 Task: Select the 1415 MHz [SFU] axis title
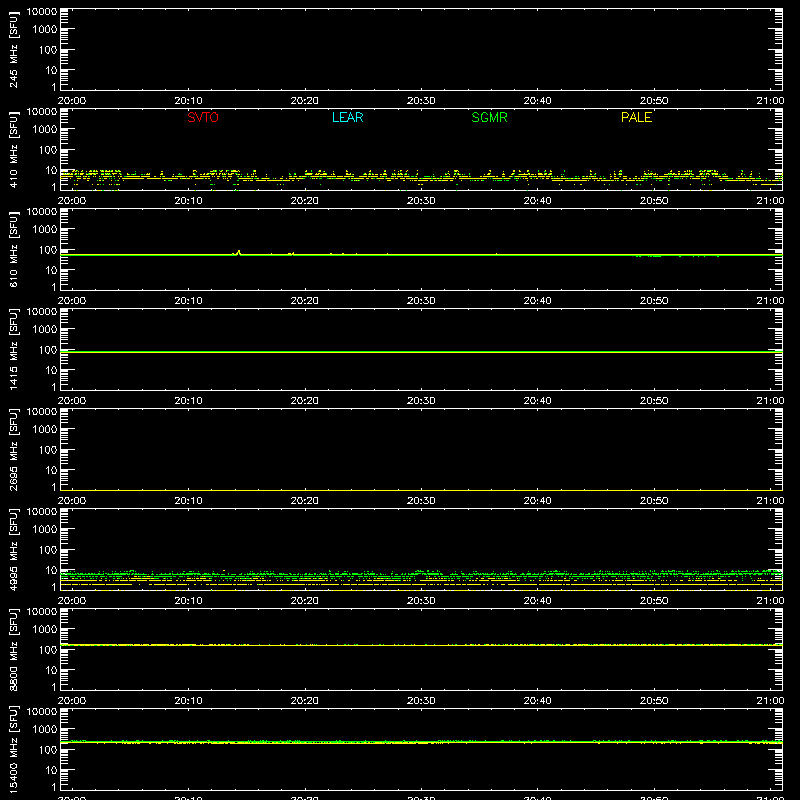point(13,349)
